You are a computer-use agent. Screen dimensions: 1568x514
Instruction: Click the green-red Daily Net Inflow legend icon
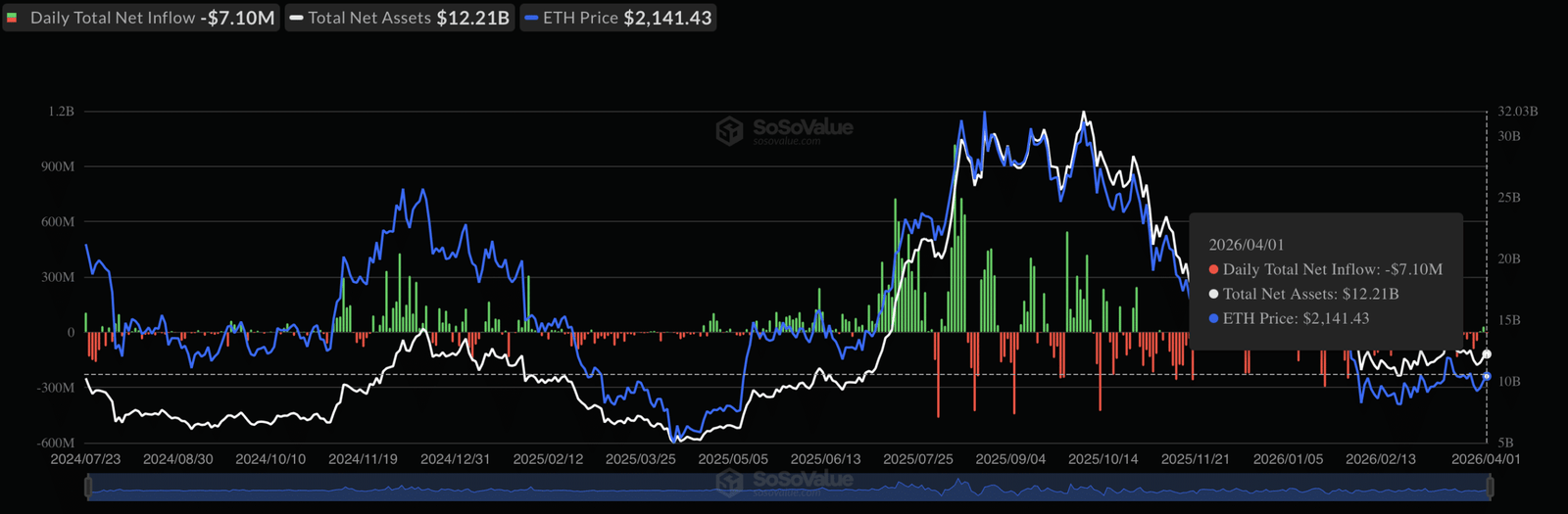click(x=12, y=18)
